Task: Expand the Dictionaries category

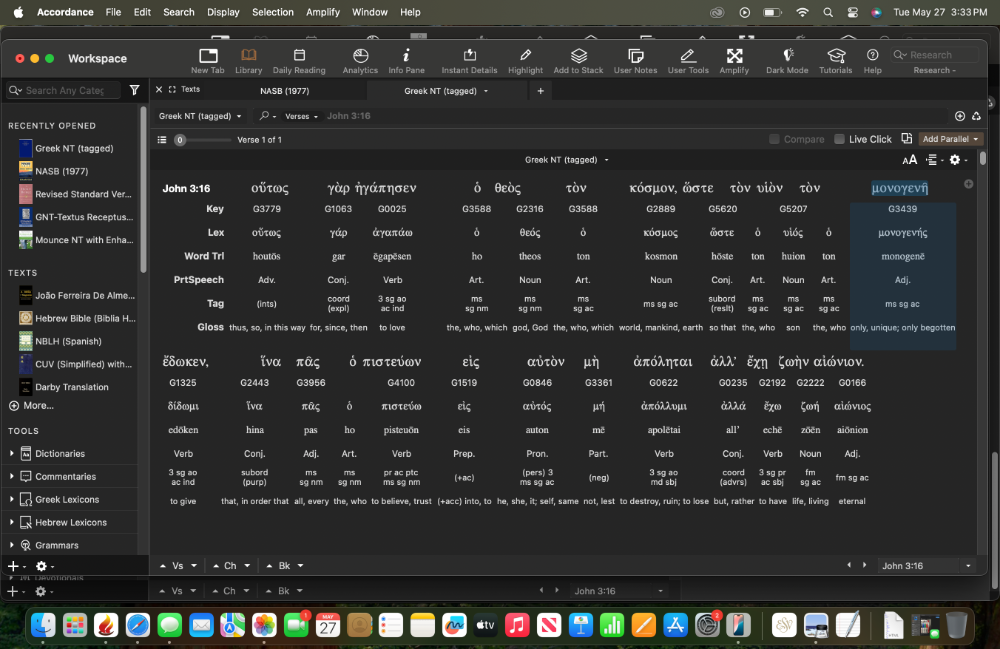Action: (x=11, y=453)
